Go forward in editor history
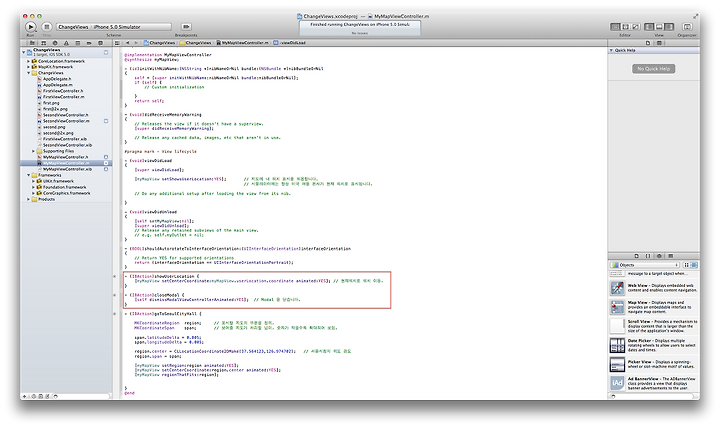The width and height of the screenshot is (720, 428). pos(135,43)
